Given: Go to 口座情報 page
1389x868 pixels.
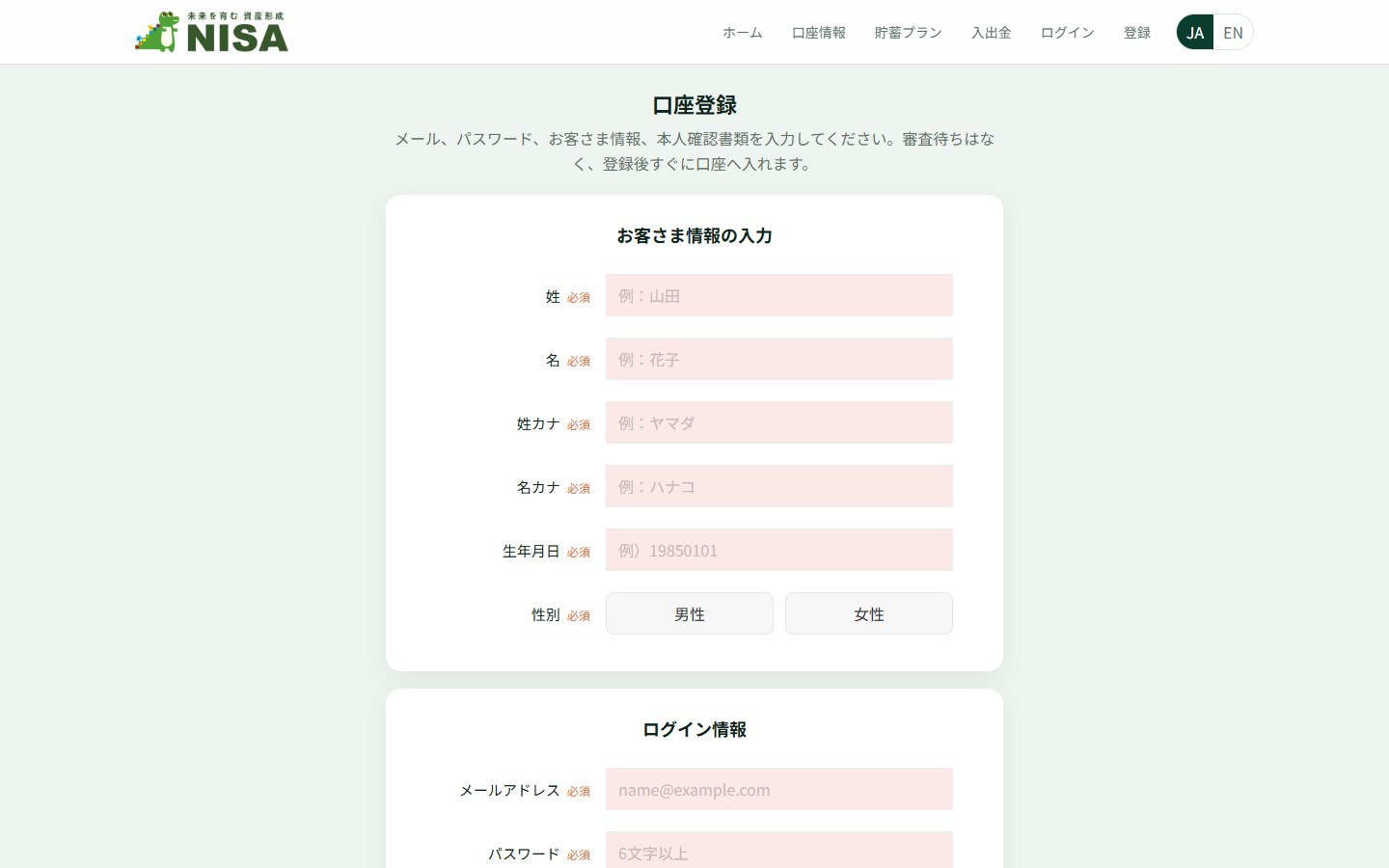Looking at the screenshot, I should (819, 33).
